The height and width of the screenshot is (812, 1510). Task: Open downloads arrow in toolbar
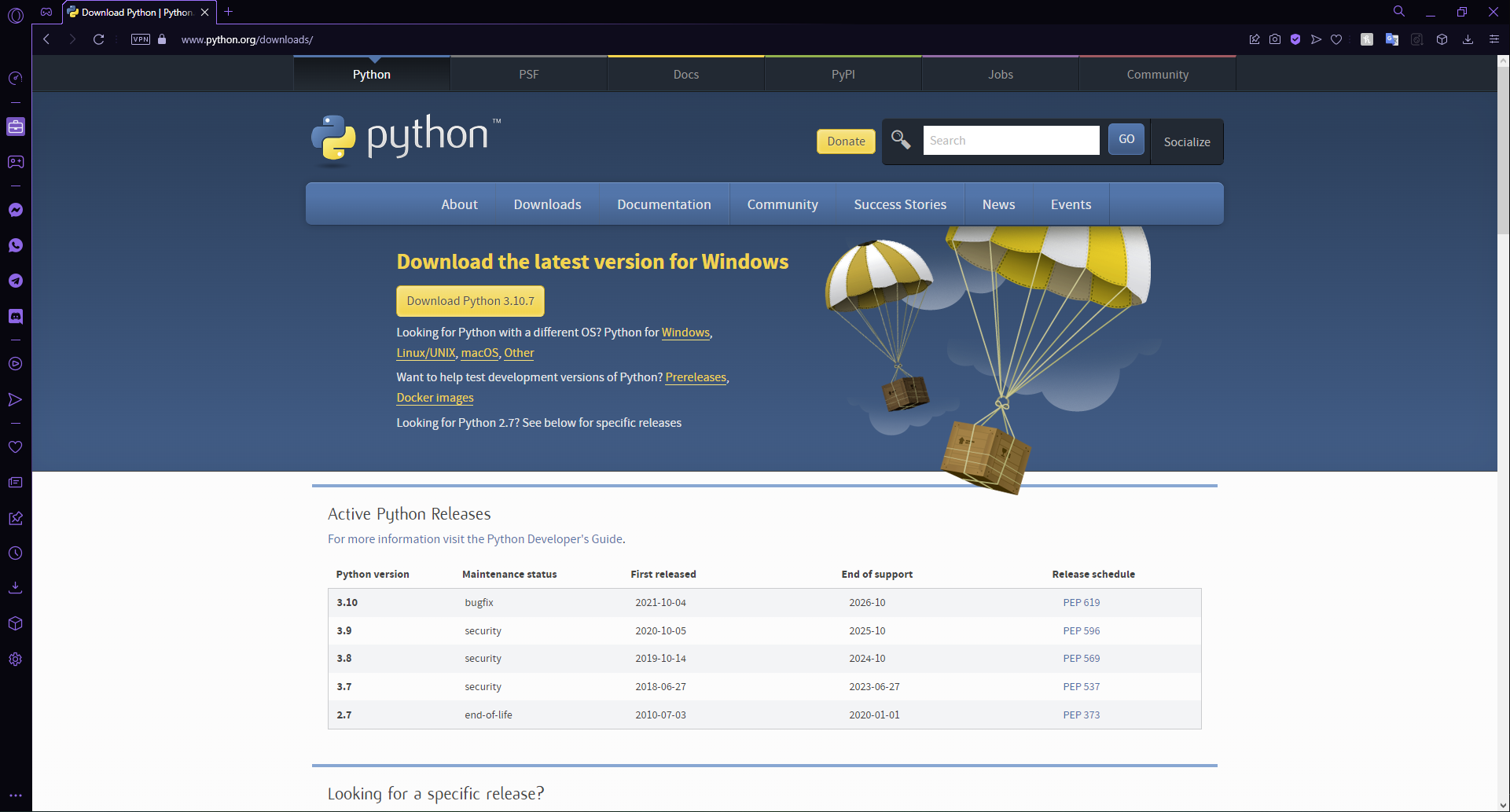(1468, 39)
